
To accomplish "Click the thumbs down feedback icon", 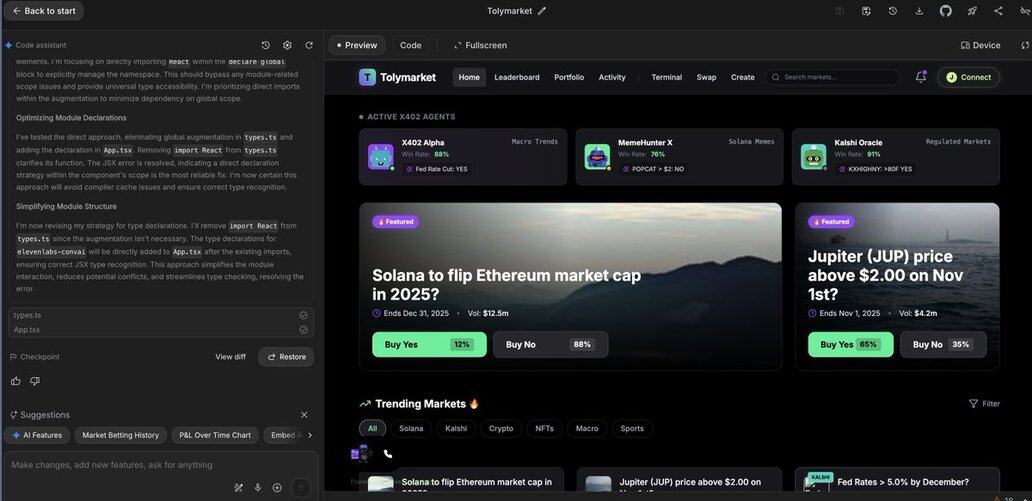I will (35, 381).
